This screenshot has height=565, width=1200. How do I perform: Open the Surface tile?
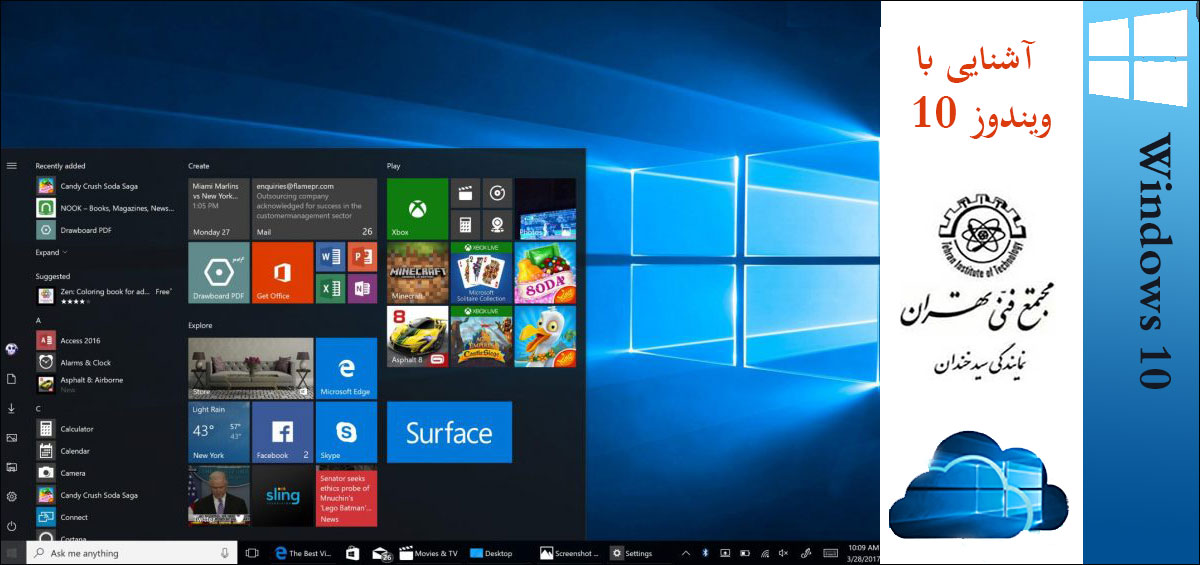coord(449,432)
